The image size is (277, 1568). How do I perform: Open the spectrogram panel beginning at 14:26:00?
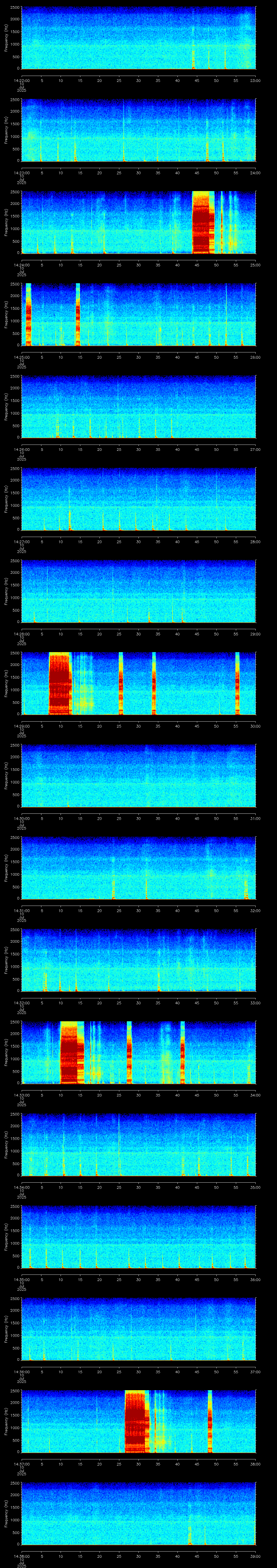pyautogui.click(x=138, y=407)
